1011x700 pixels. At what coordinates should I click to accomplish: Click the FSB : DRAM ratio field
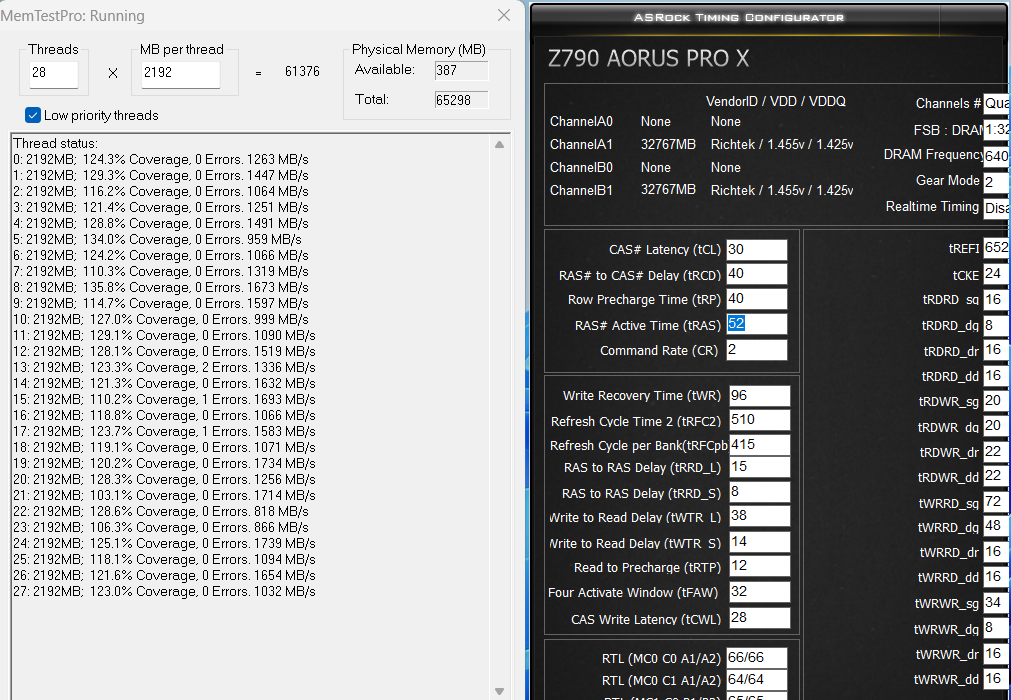point(997,130)
